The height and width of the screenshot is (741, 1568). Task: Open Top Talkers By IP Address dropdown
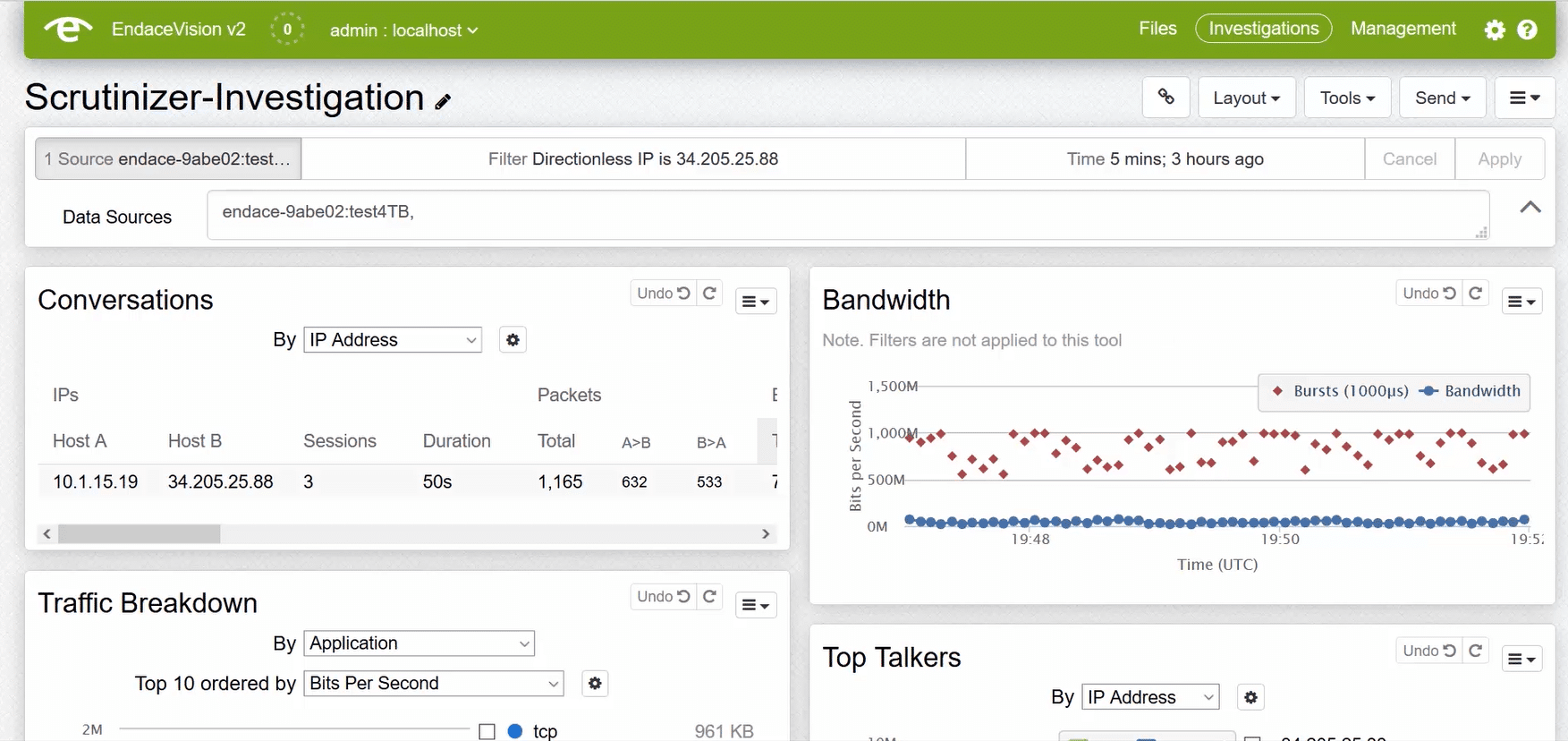tap(1150, 697)
